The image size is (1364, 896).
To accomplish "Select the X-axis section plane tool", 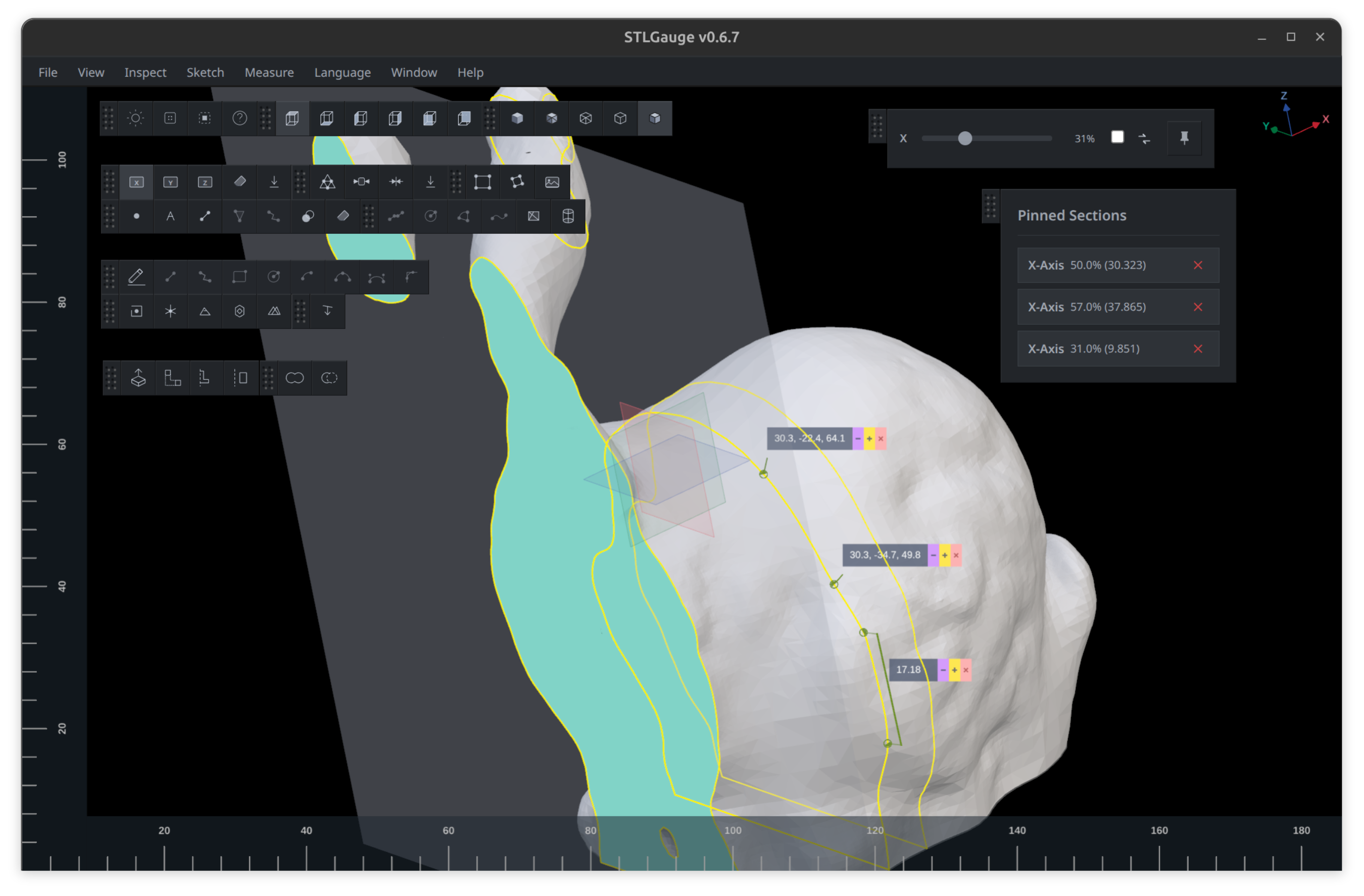I will point(136,182).
